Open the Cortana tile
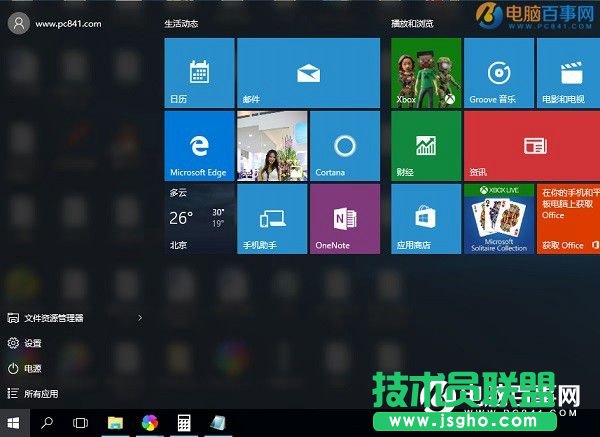This screenshot has height=437, width=600. (345, 146)
